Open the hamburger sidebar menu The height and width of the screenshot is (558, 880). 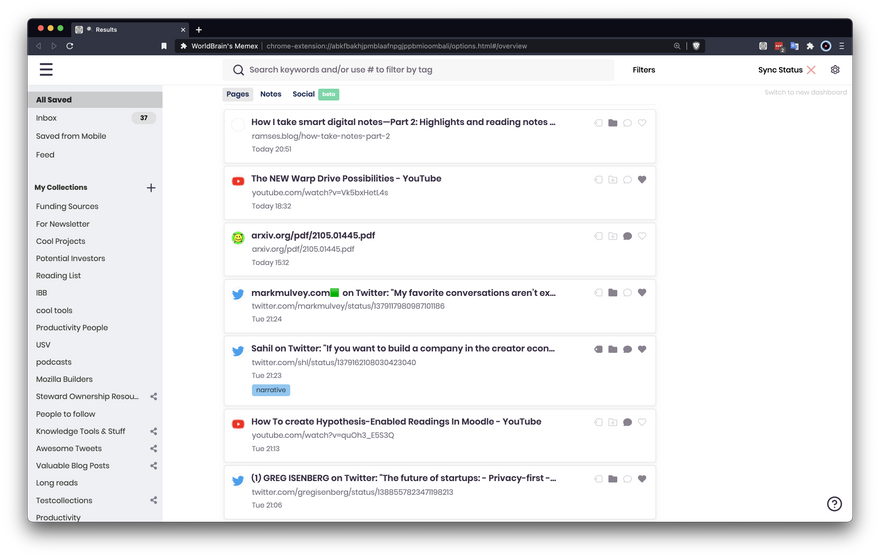pyautogui.click(x=46, y=70)
